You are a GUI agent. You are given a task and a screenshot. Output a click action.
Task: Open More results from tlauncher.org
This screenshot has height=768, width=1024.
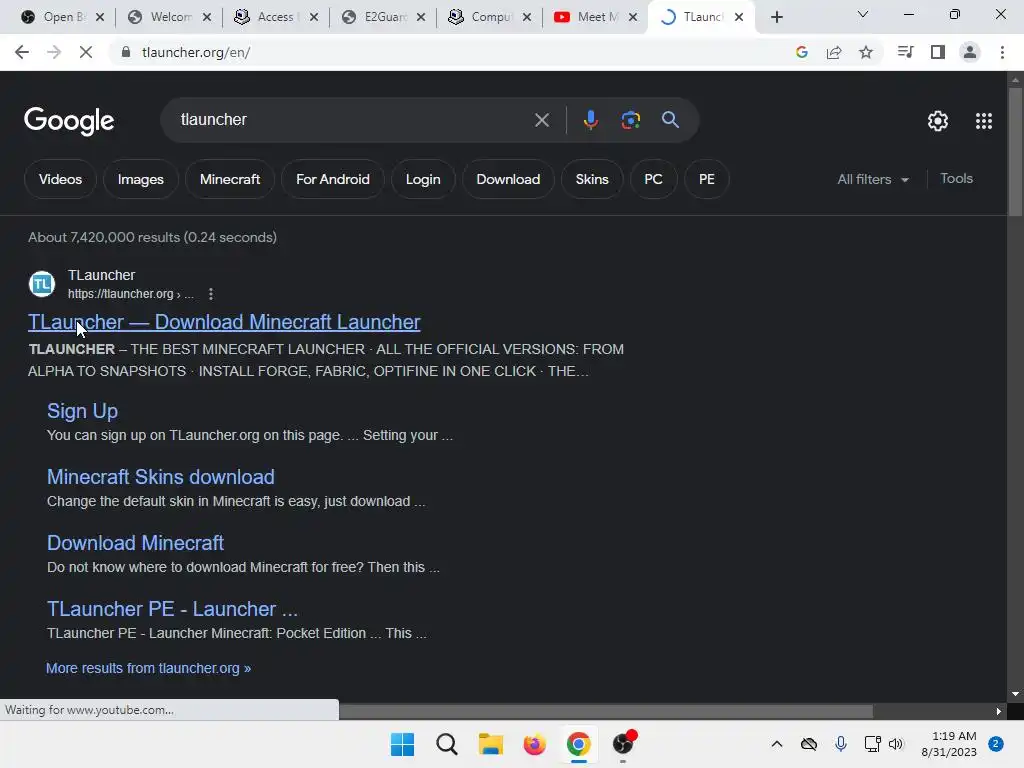148,668
